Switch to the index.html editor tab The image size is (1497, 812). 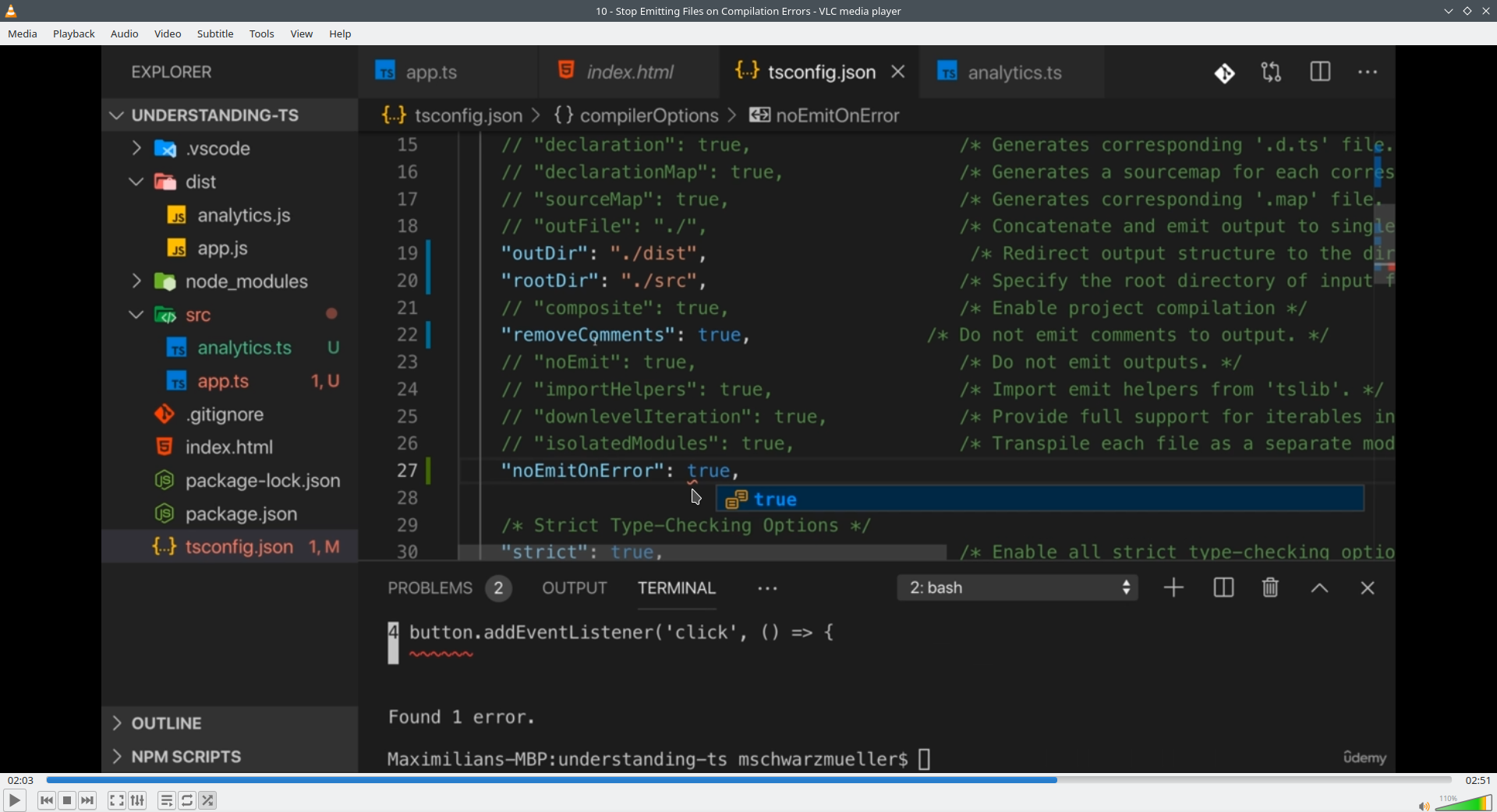click(x=628, y=72)
